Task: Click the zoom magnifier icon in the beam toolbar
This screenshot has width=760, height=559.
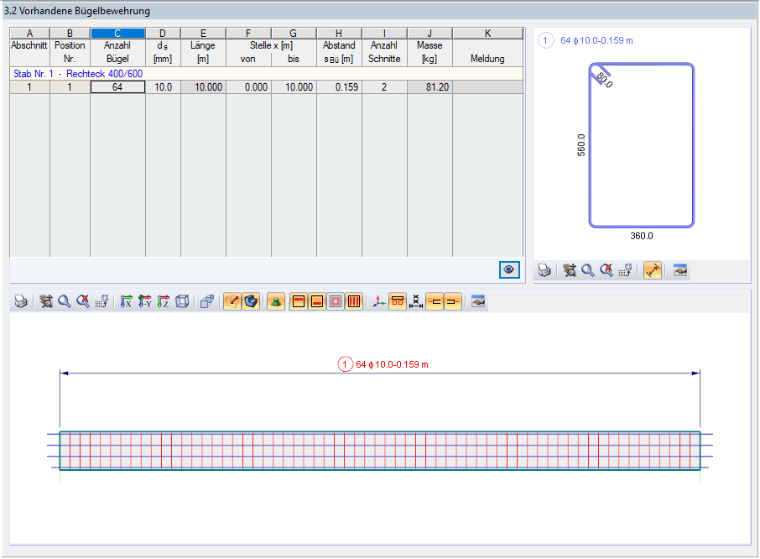Action: tap(64, 302)
